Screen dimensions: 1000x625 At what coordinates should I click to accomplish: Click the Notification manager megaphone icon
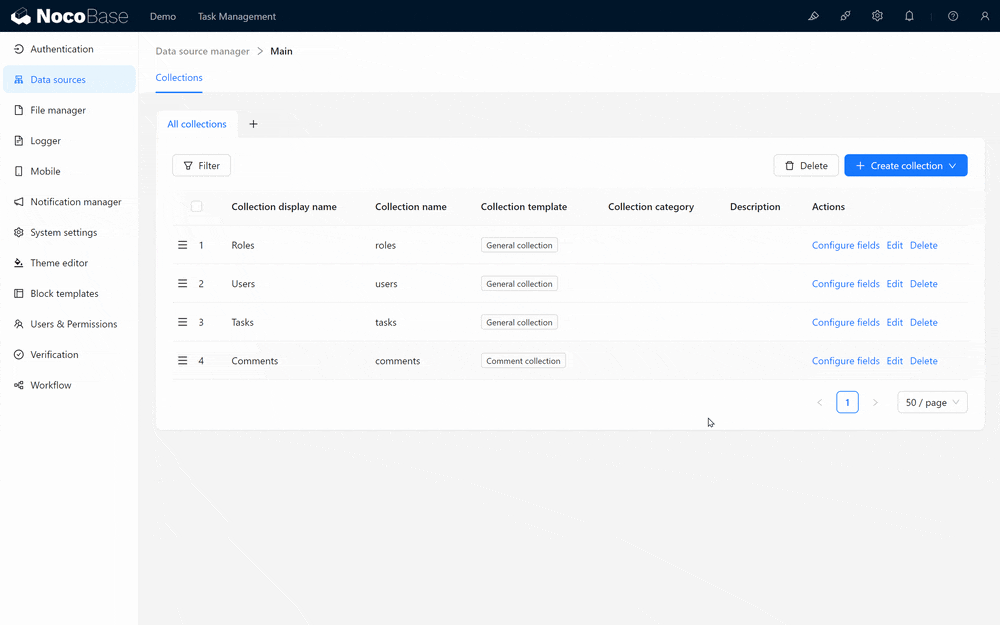(x=18, y=202)
